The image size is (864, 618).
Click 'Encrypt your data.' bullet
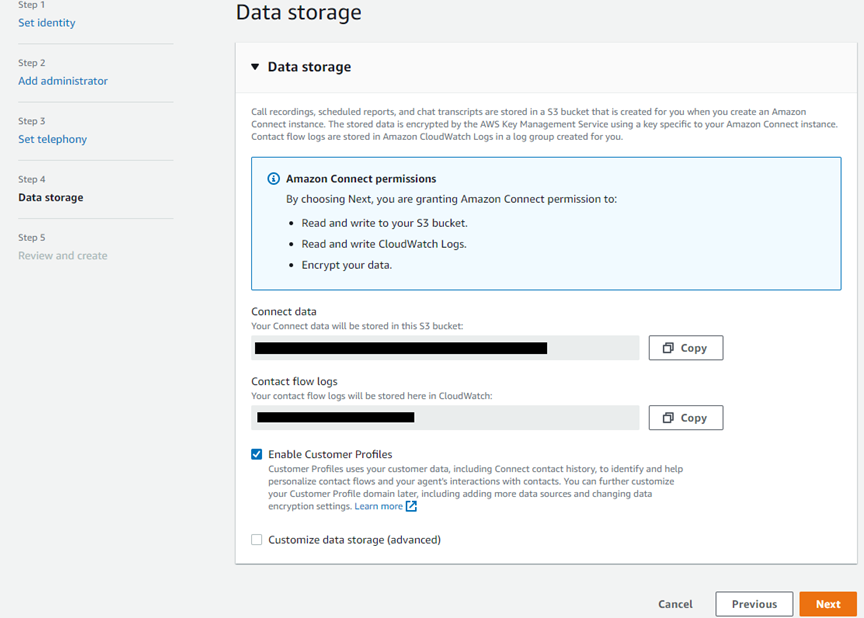click(347, 265)
